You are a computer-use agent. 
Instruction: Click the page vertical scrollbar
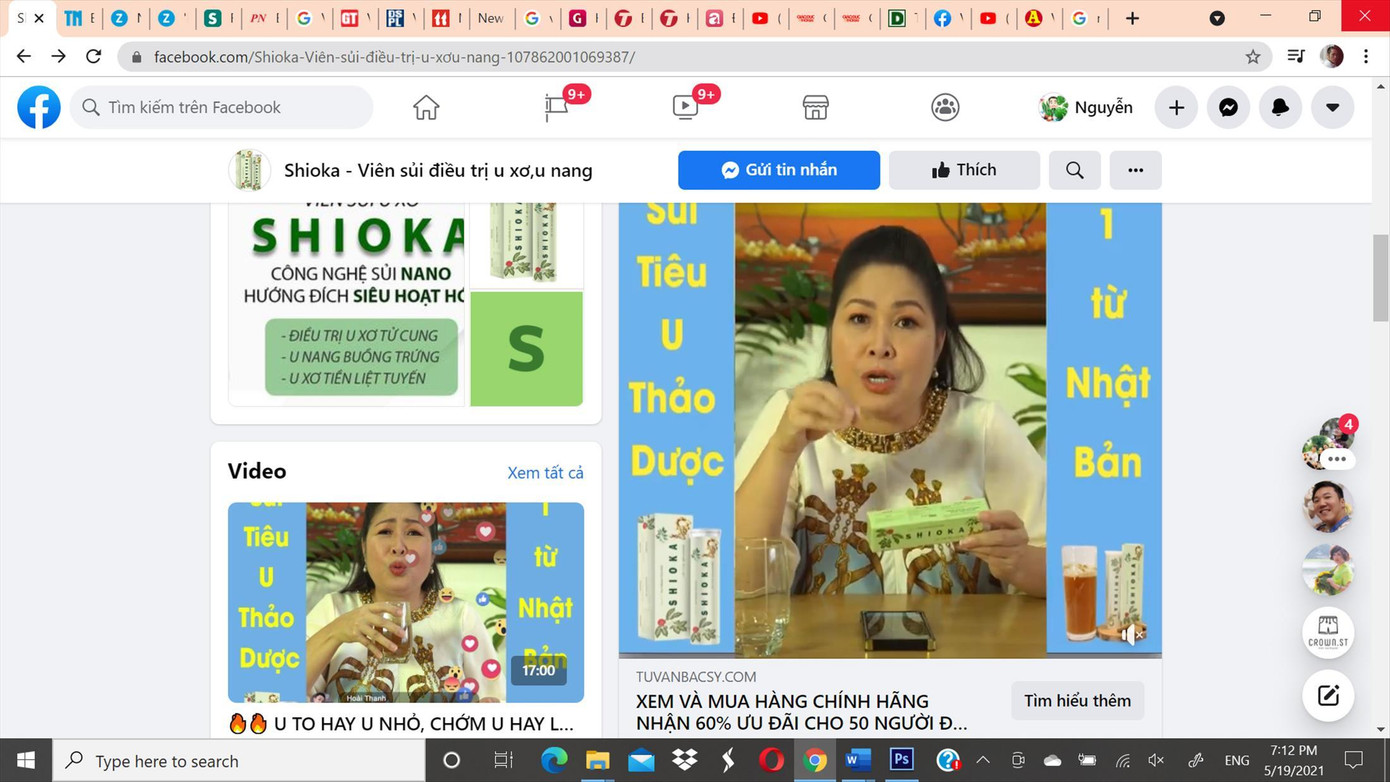(x=1381, y=280)
